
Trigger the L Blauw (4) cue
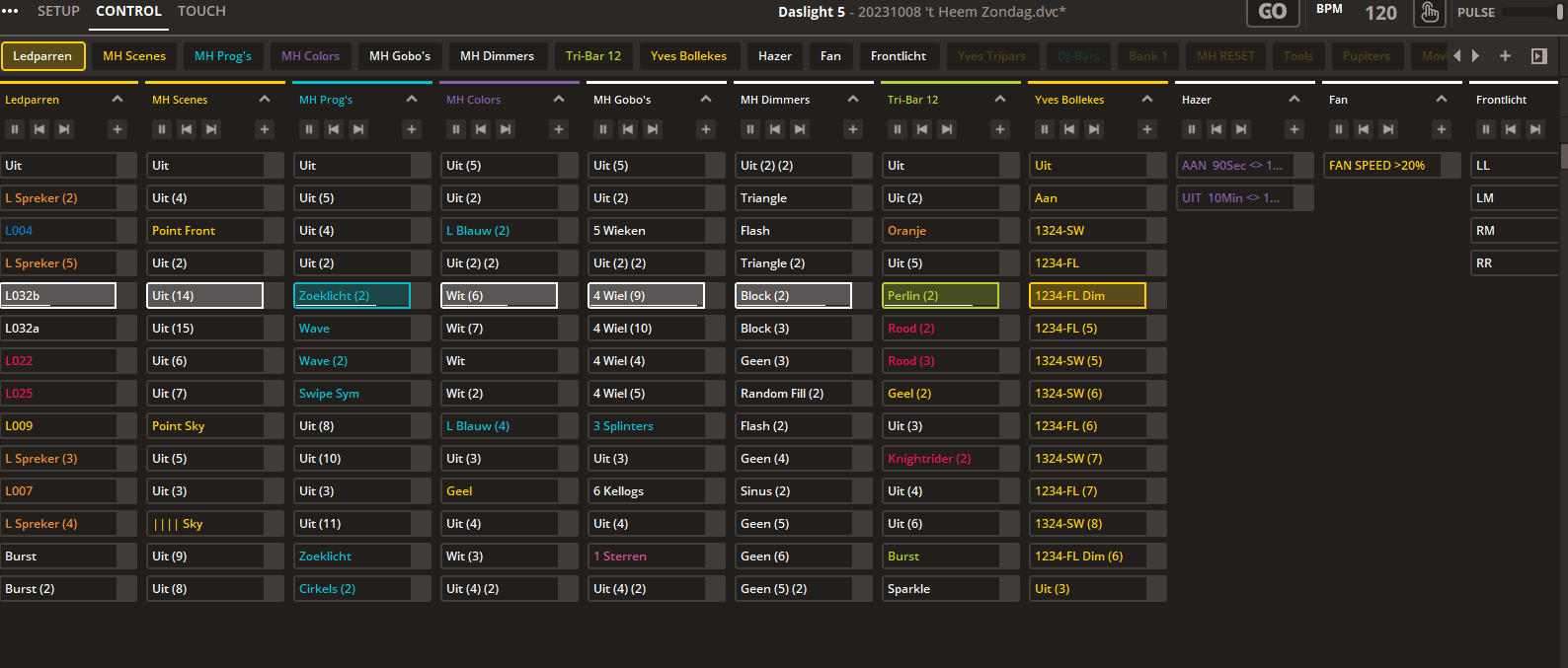click(x=499, y=426)
